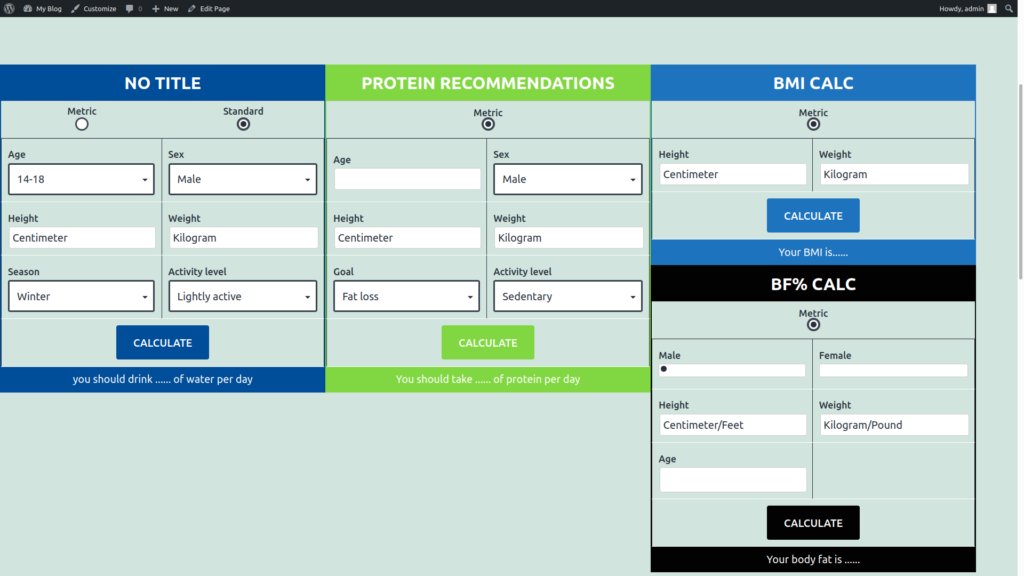Click Weight Kilogram field in BMI Calc
Screen dimensions: 1024x576
click(x=893, y=174)
